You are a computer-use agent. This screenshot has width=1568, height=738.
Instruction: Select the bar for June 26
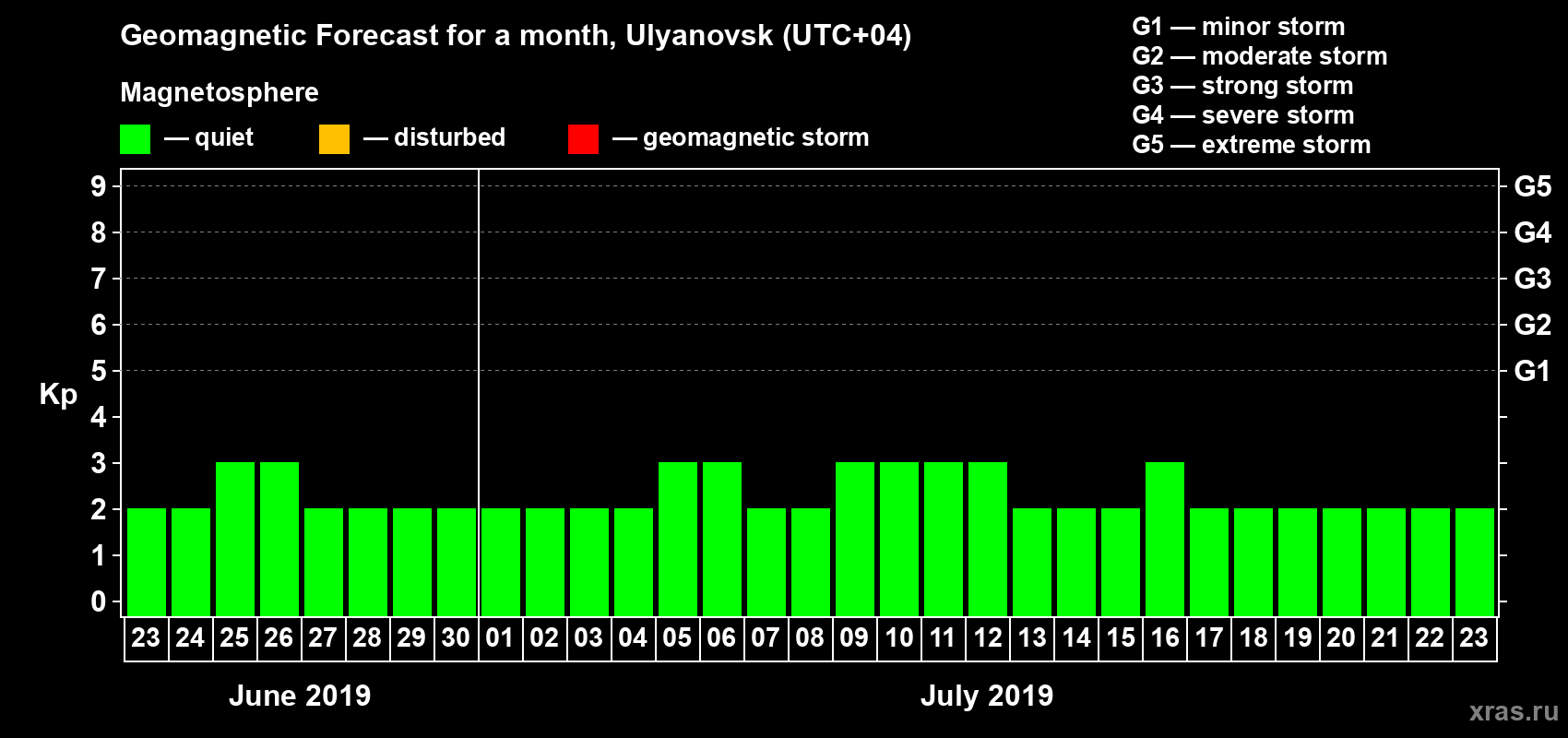[279, 539]
